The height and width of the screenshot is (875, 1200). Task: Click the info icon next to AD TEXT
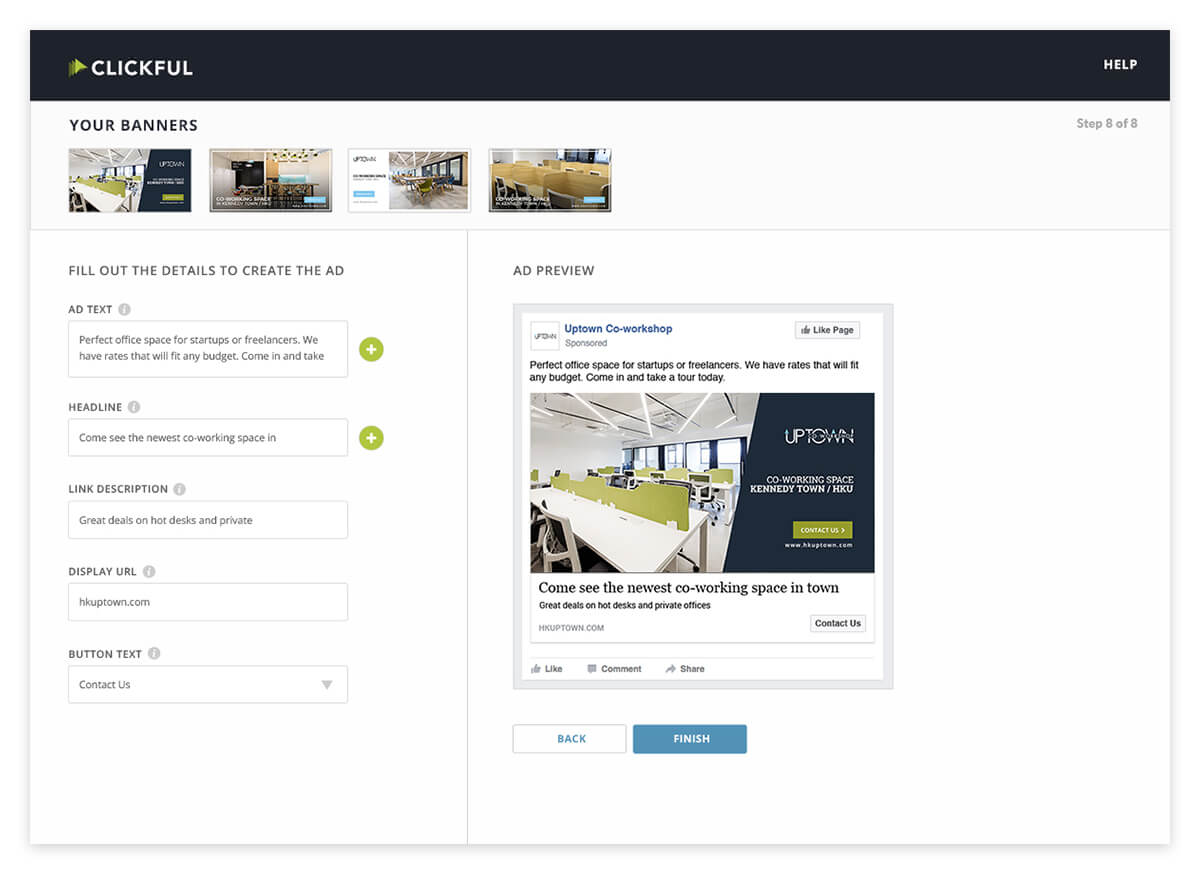click(x=124, y=310)
